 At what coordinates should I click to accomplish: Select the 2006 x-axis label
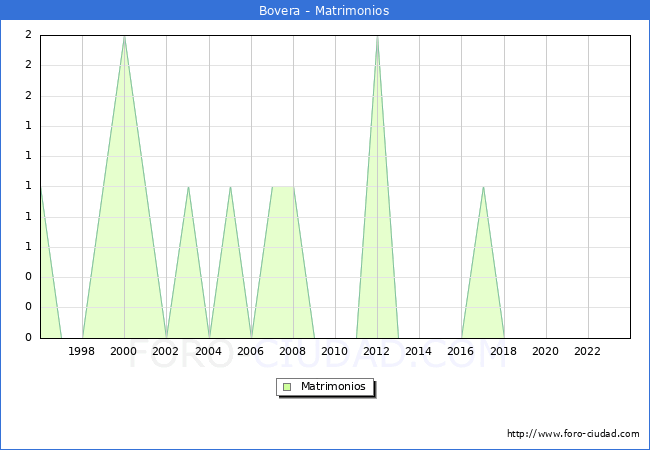pyautogui.click(x=250, y=351)
